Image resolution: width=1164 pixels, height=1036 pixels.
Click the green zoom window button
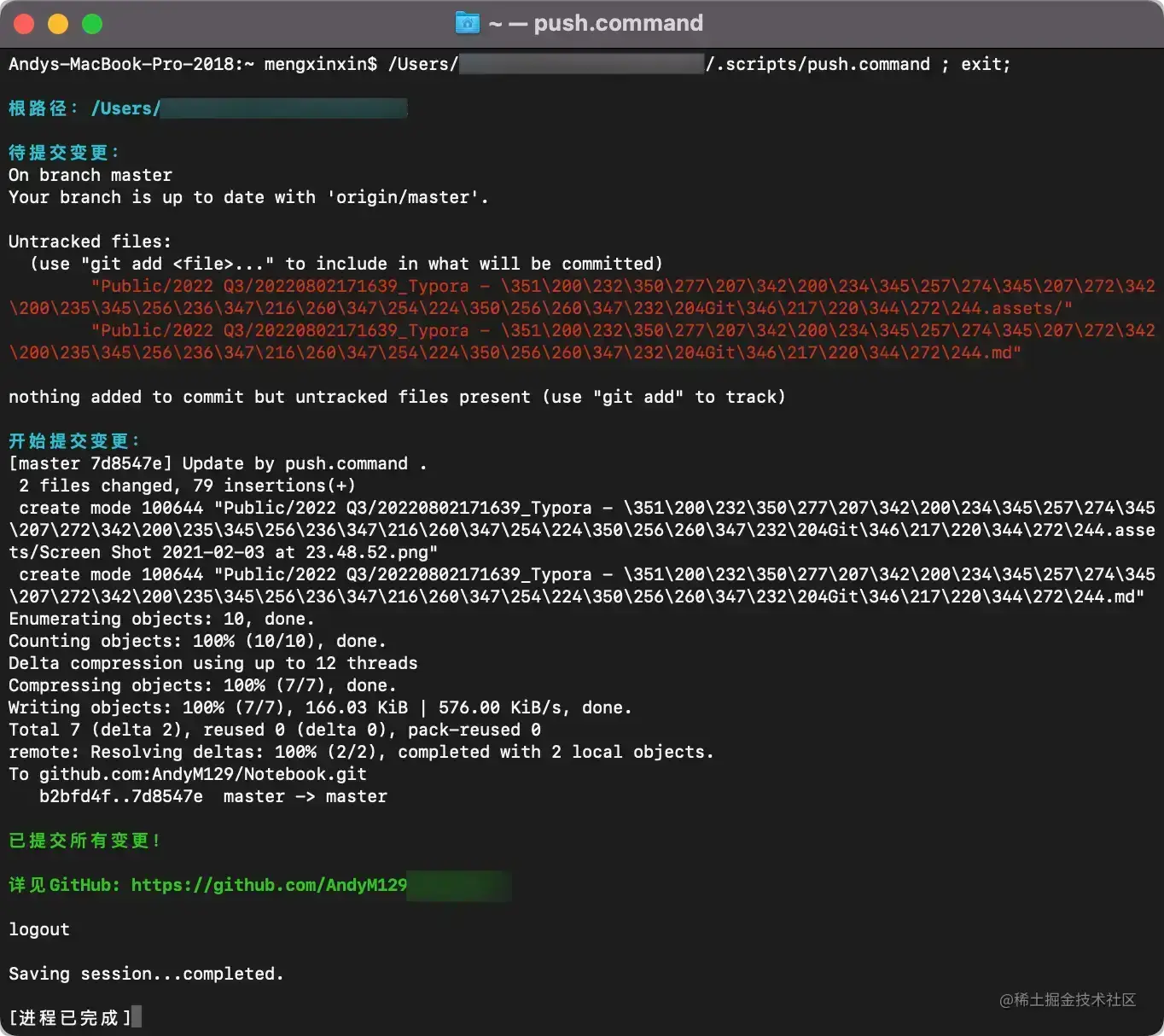click(92, 24)
